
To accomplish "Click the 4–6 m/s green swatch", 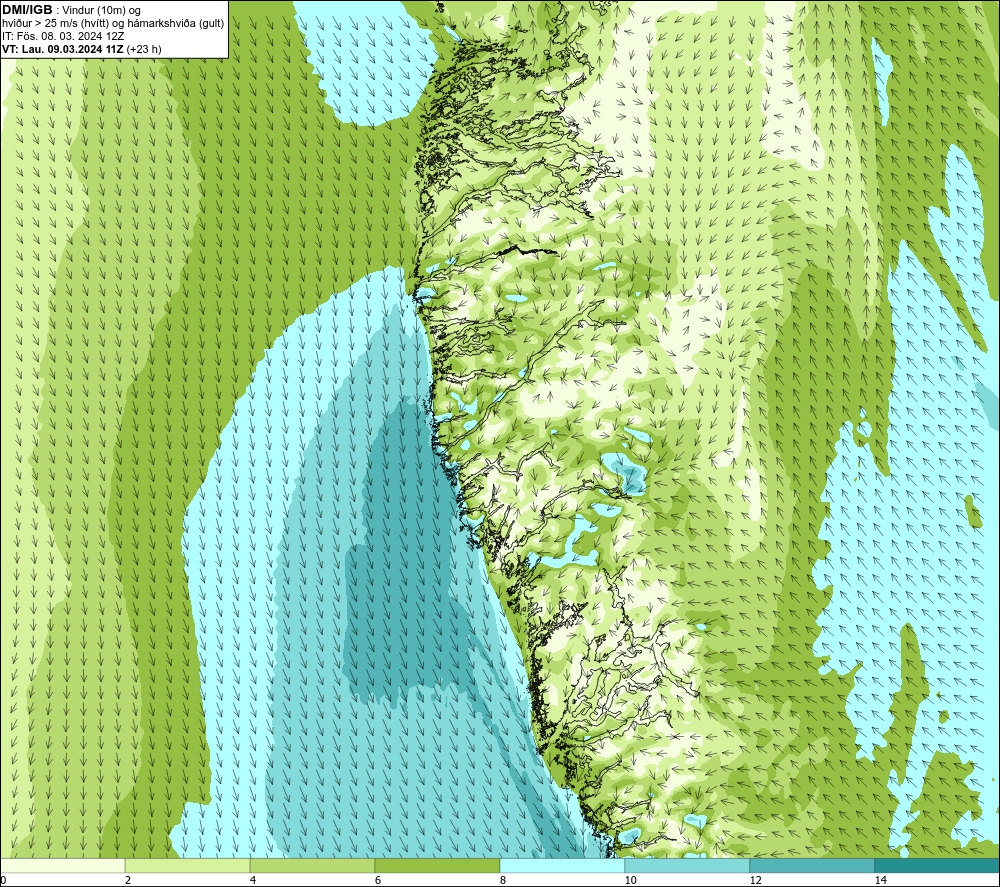I will coord(312,865).
